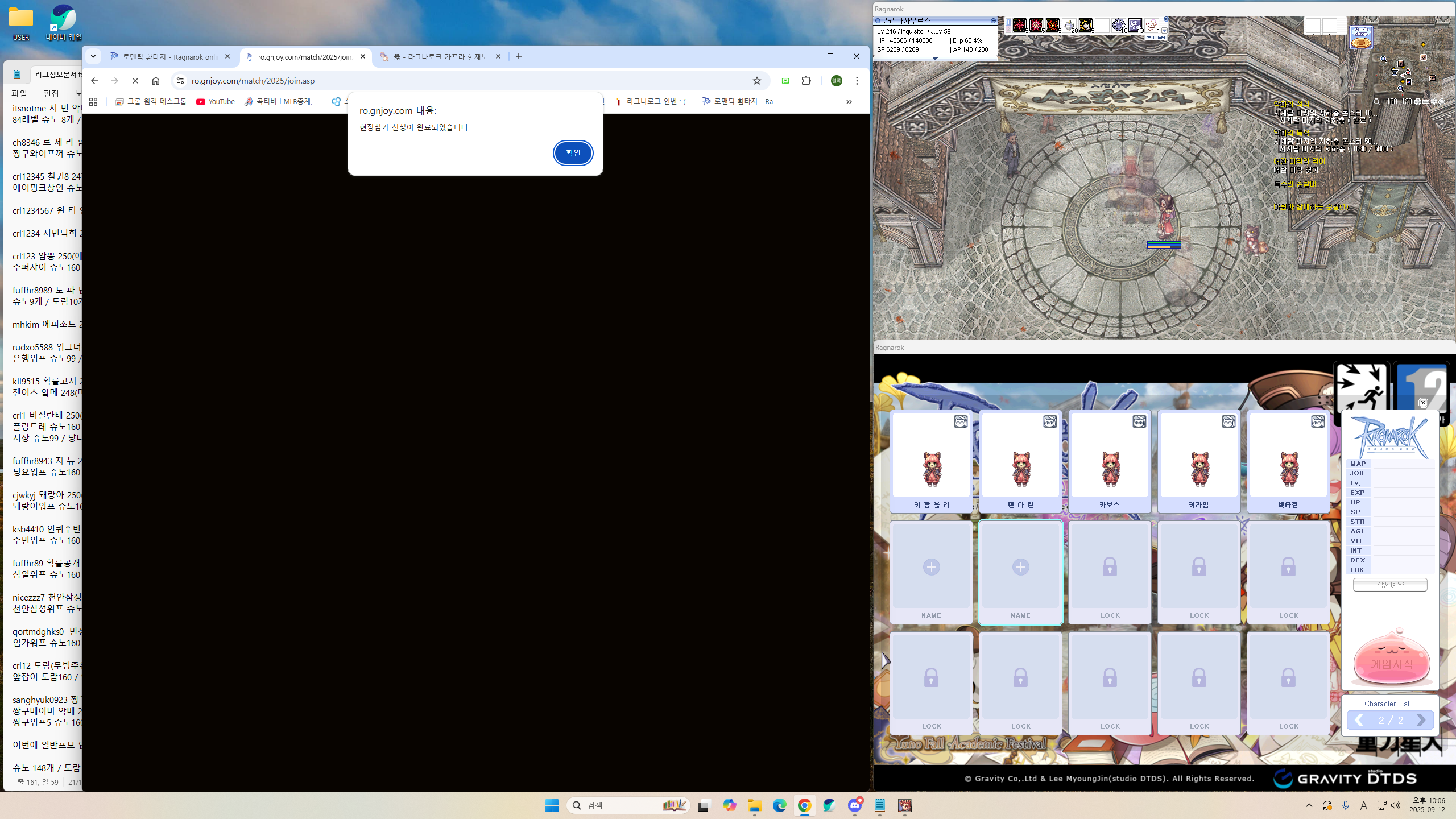This screenshot has width=1456, height=819.
Task: Open the YouTube bookmark
Action: [216, 102]
